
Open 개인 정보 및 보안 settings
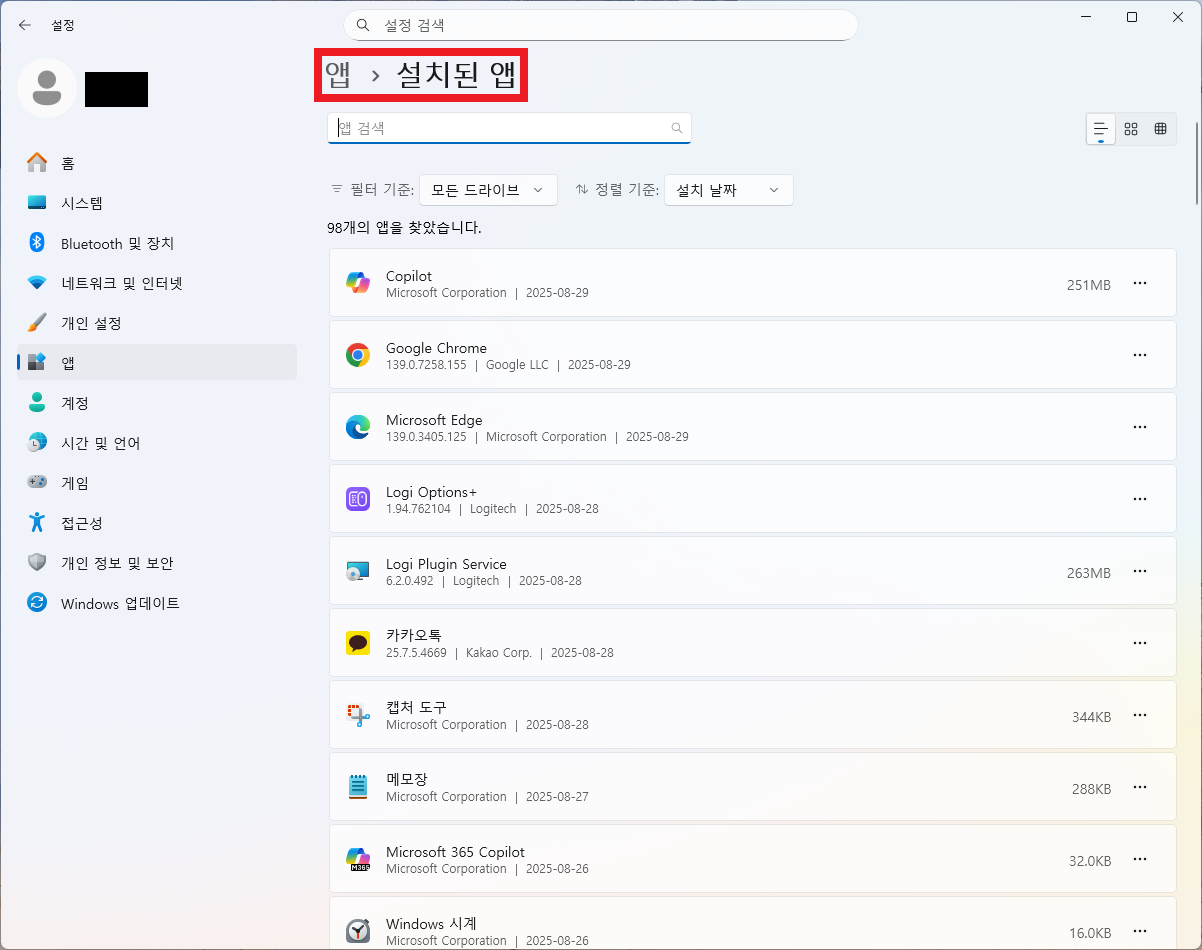157,563
